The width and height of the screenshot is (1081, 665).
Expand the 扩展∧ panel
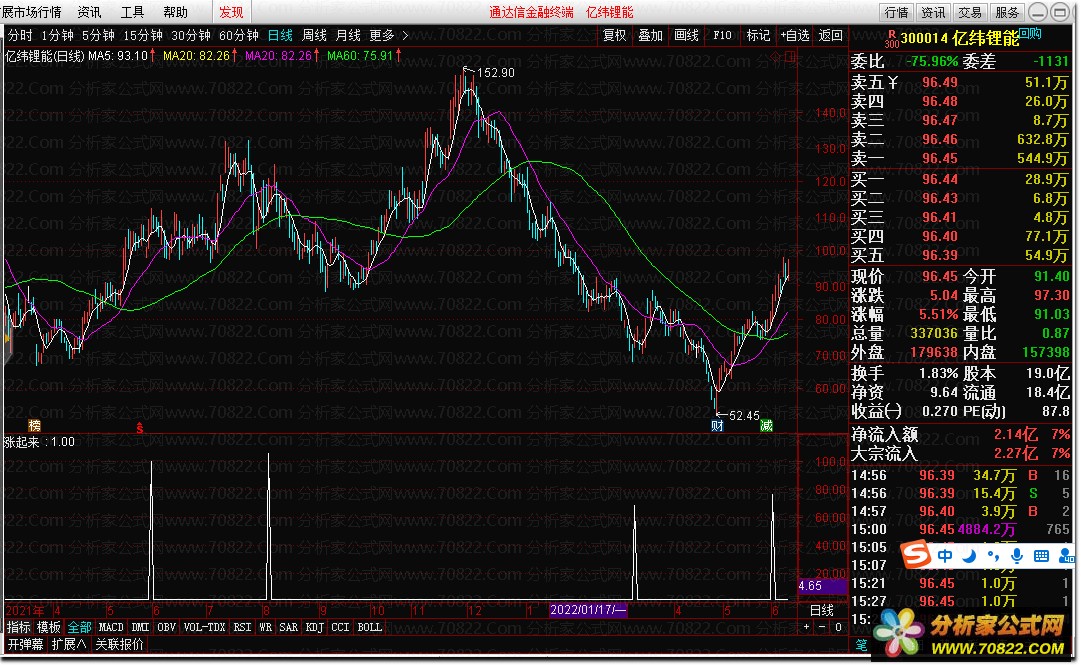click(69, 644)
